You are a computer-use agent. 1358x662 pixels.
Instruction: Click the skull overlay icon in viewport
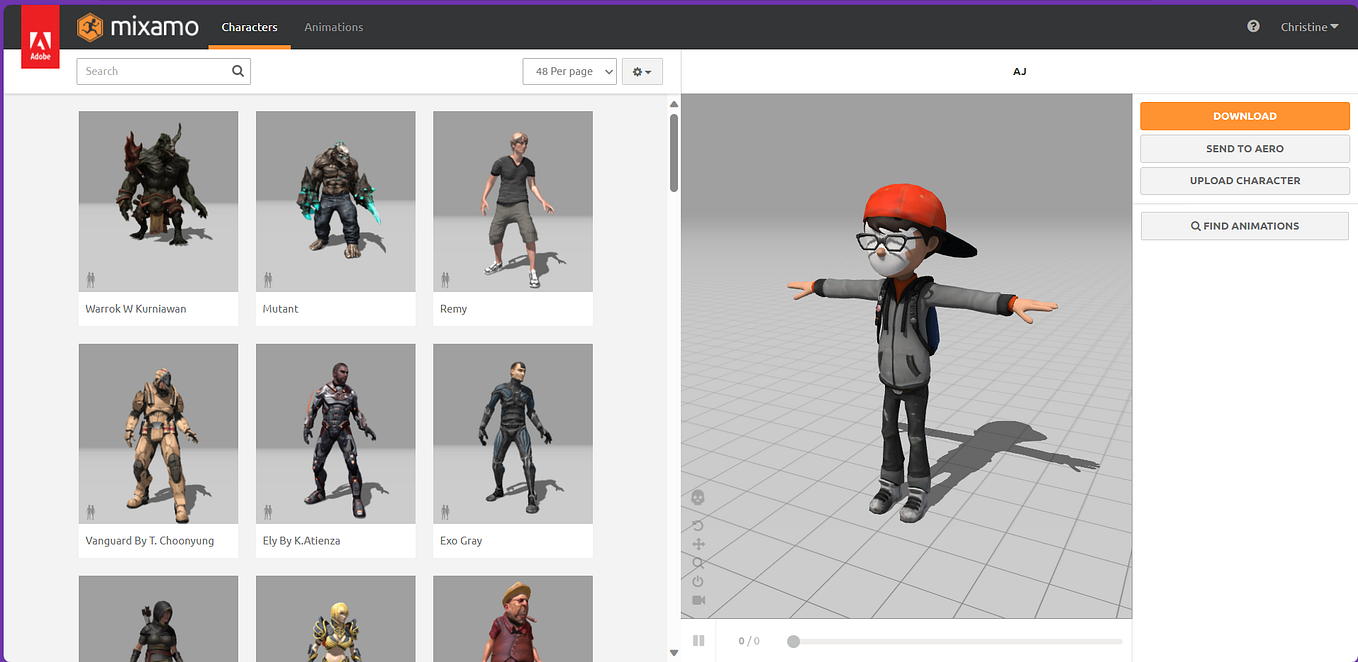[697, 496]
